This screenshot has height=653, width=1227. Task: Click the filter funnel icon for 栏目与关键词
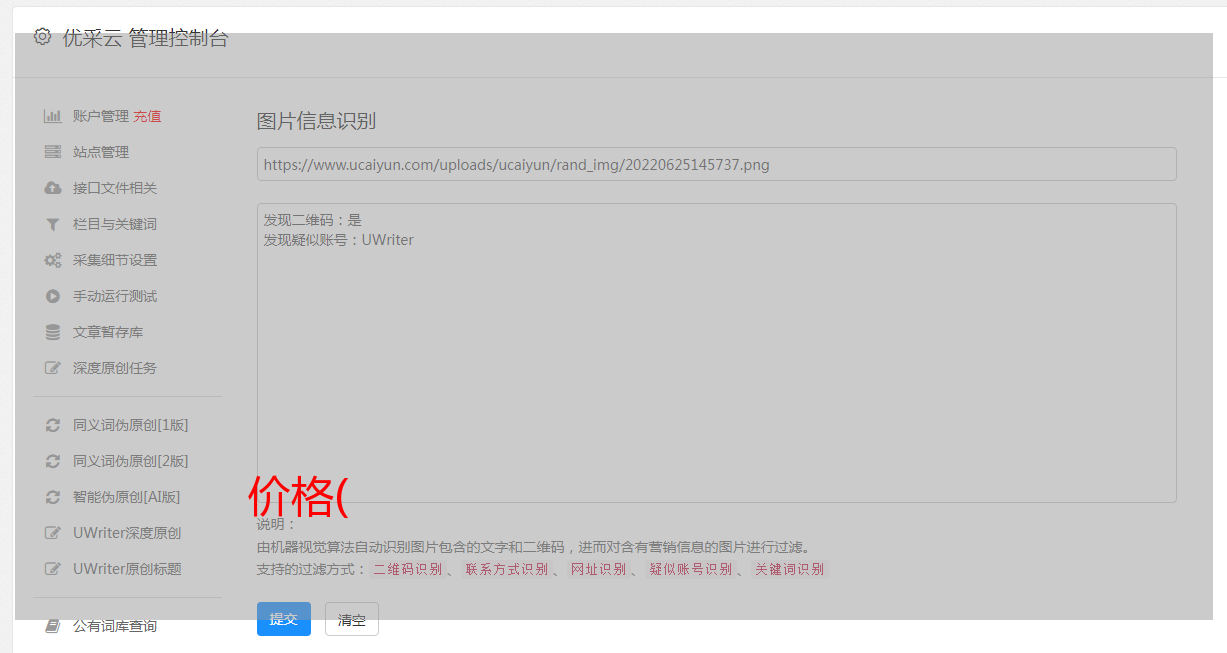tap(53, 224)
